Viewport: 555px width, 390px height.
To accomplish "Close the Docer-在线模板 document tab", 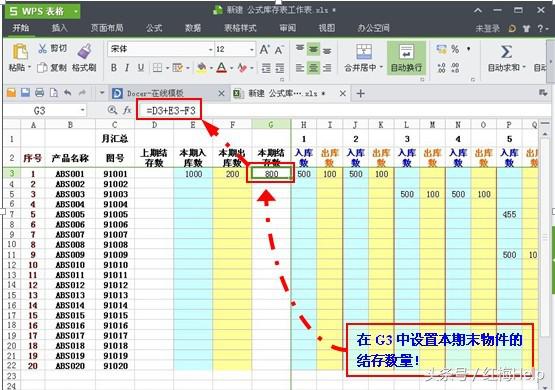I will tap(221, 93).
